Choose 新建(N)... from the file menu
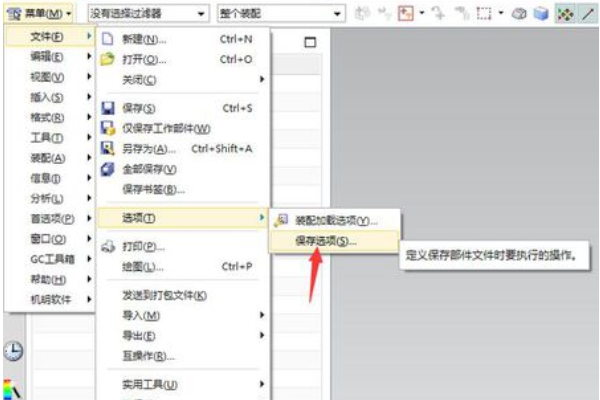The image size is (600, 400). 183,39
